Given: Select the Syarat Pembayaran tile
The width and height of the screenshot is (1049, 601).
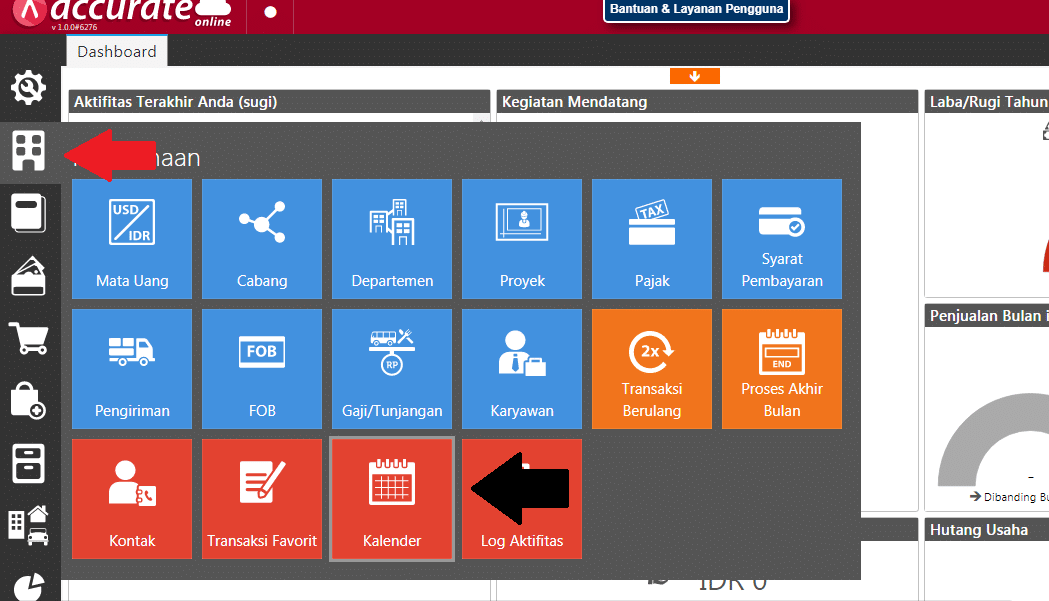Looking at the screenshot, I should pyautogui.click(x=781, y=239).
